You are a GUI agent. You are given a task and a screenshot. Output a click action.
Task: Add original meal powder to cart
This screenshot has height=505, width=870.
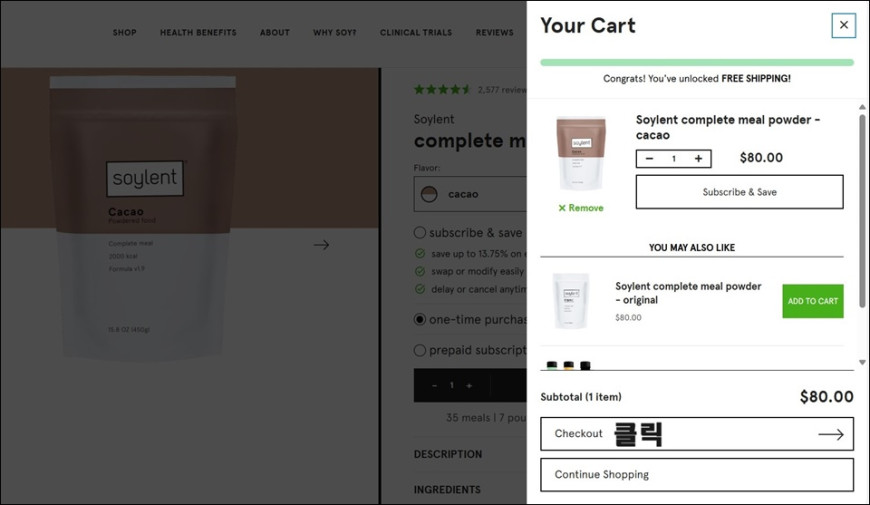(x=812, y=301)
